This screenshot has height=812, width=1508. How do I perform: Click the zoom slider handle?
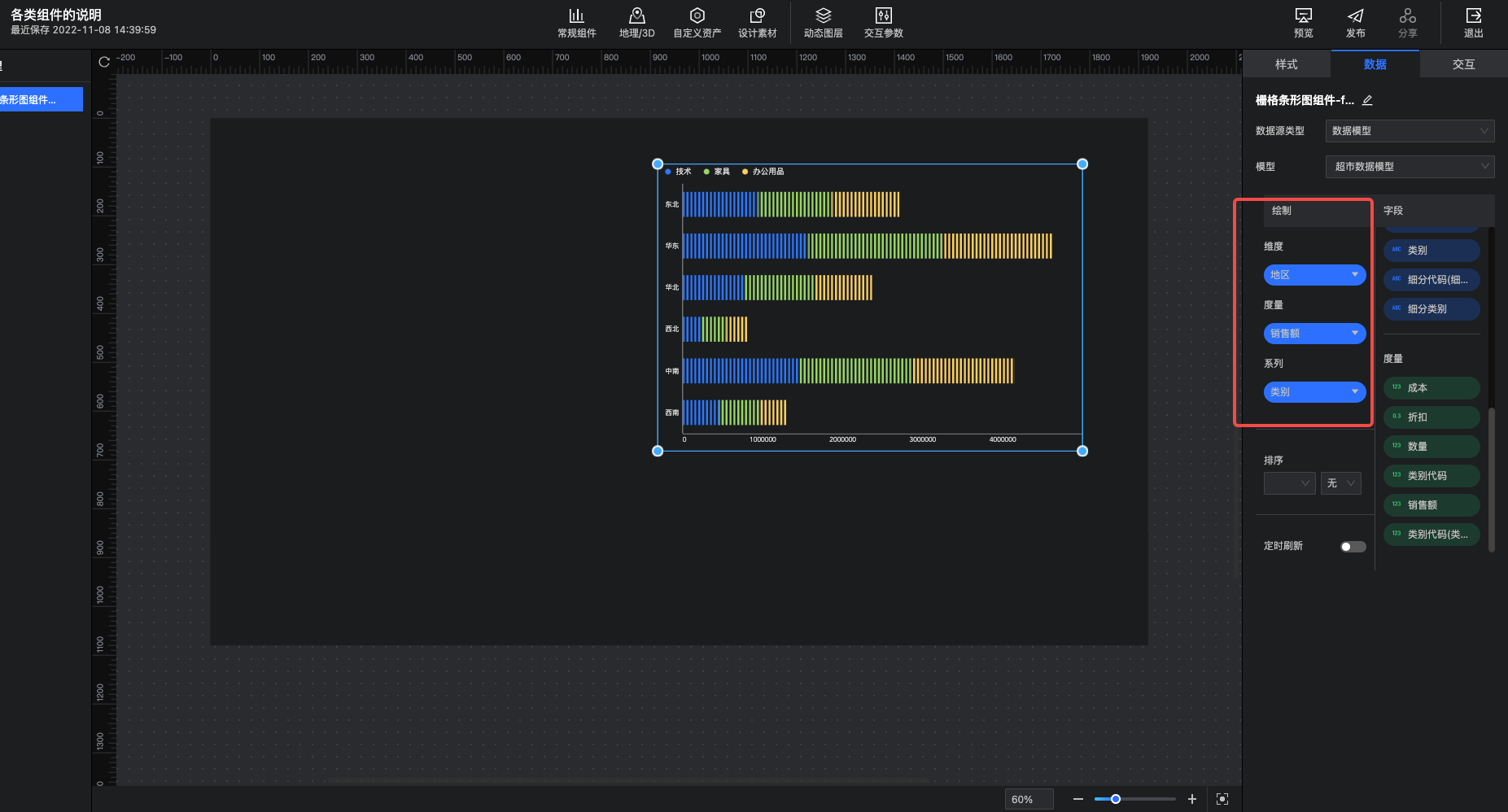1116,799
